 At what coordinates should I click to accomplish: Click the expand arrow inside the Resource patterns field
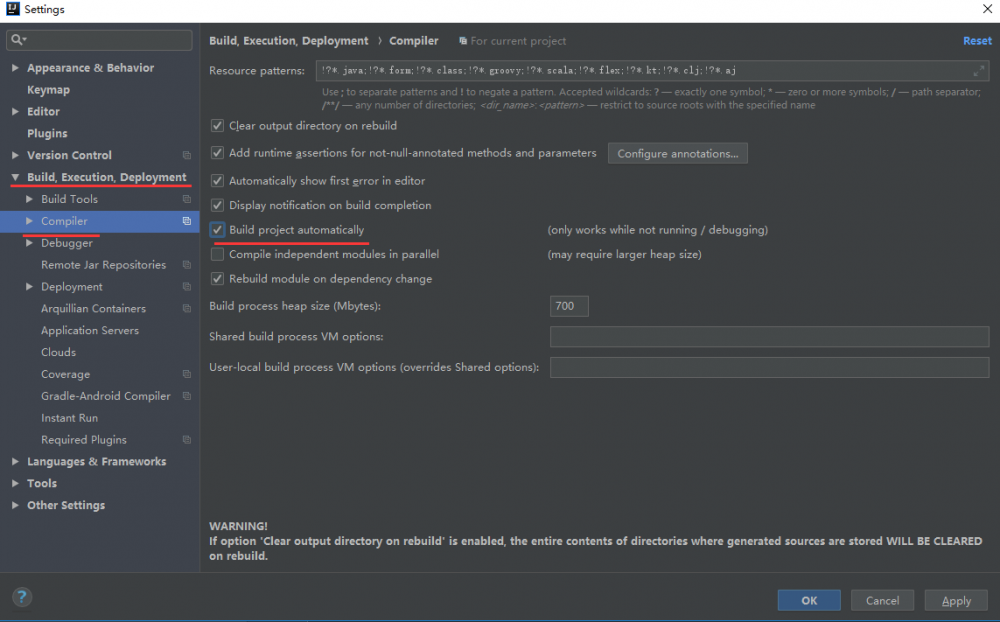pyautogui.click(x=977, y=71)
